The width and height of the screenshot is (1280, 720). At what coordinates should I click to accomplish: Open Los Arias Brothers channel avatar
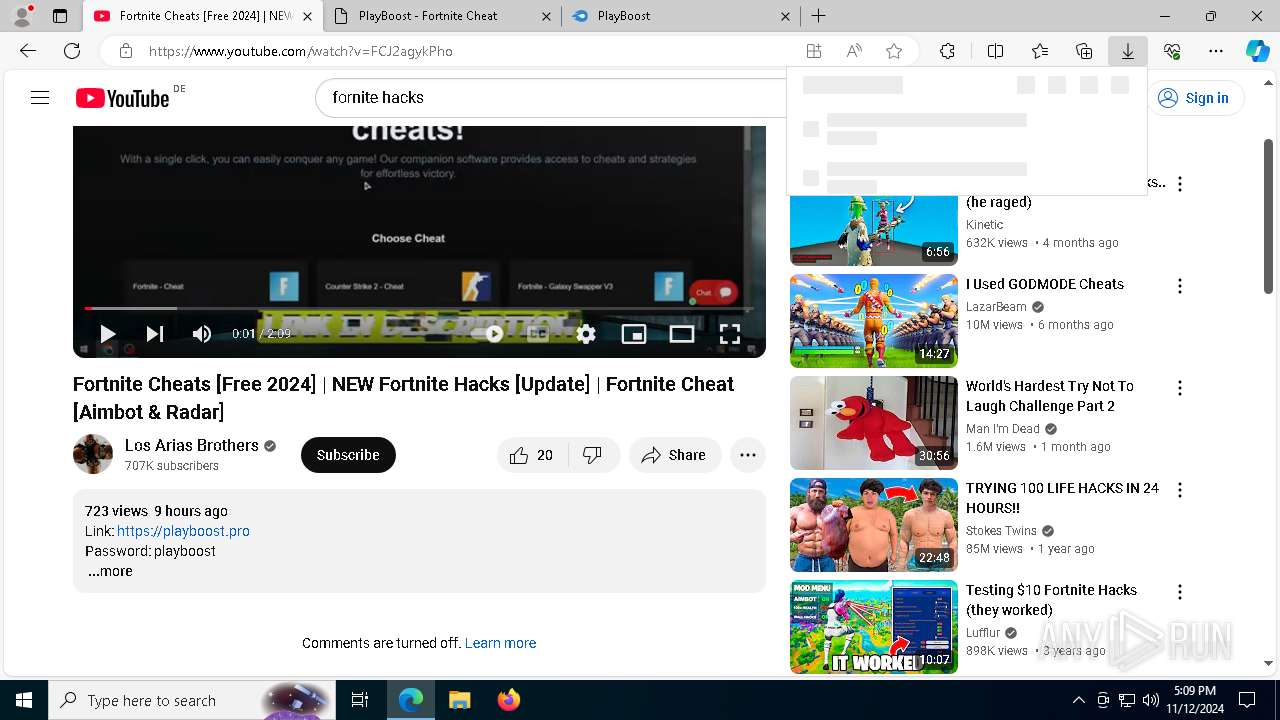pyautogui.click(x=93, y=454)
